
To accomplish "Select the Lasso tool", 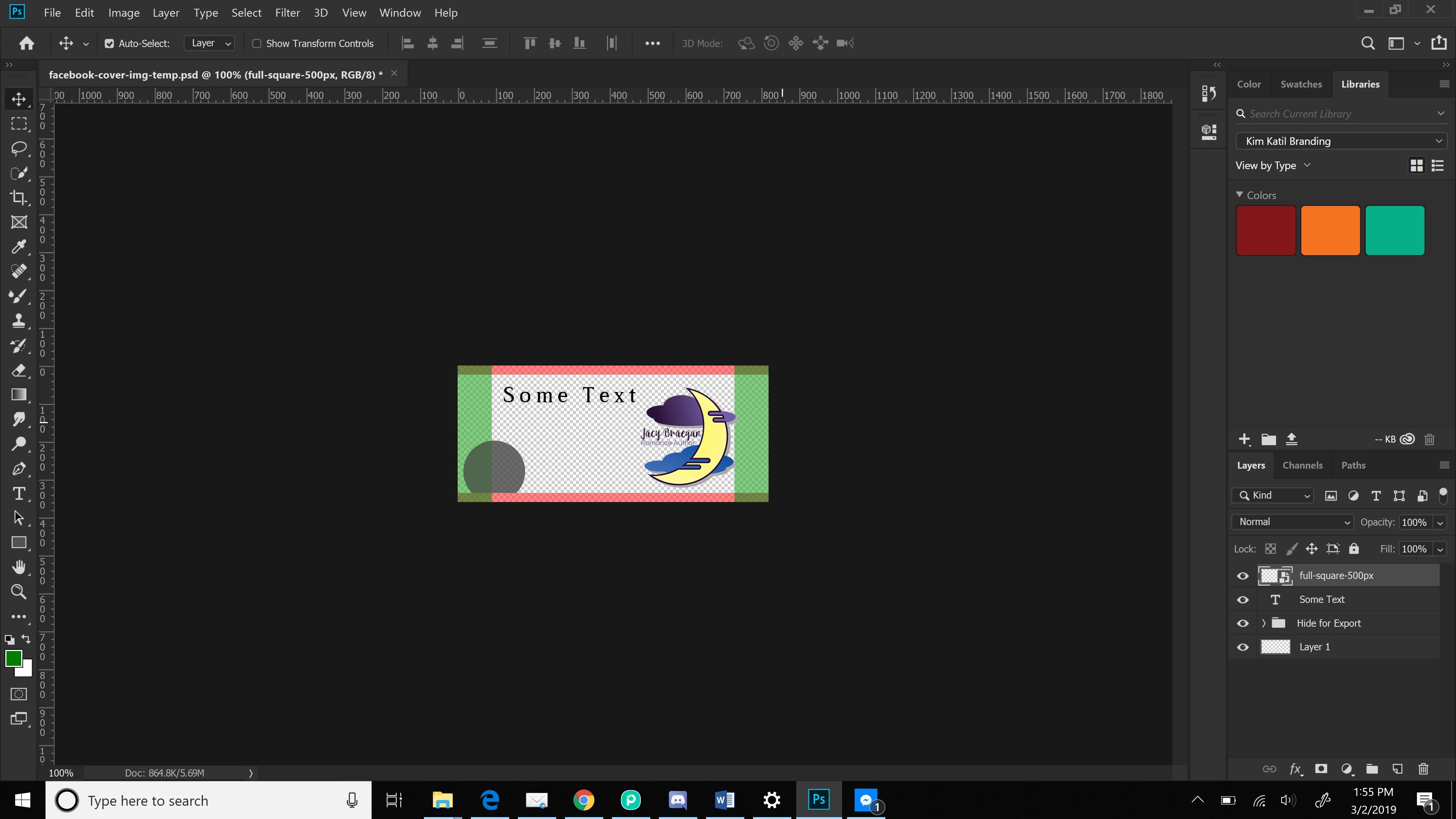I will 19,148.
